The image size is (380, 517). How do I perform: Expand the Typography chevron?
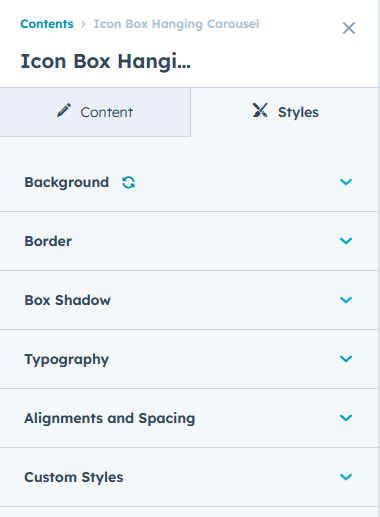(346, 359)
